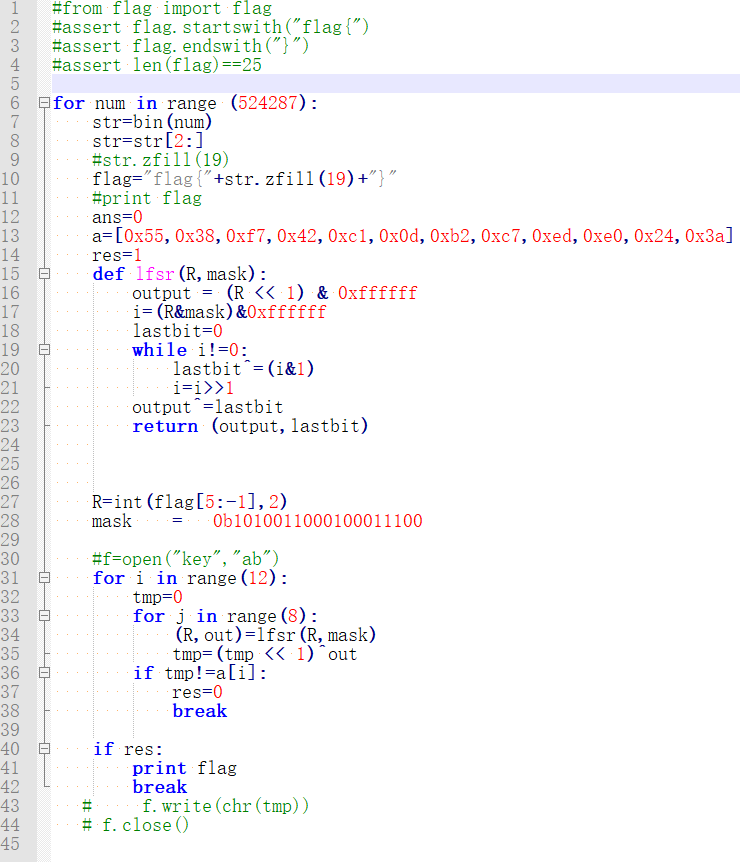Click 'ans=0' statement

[118, 217]
